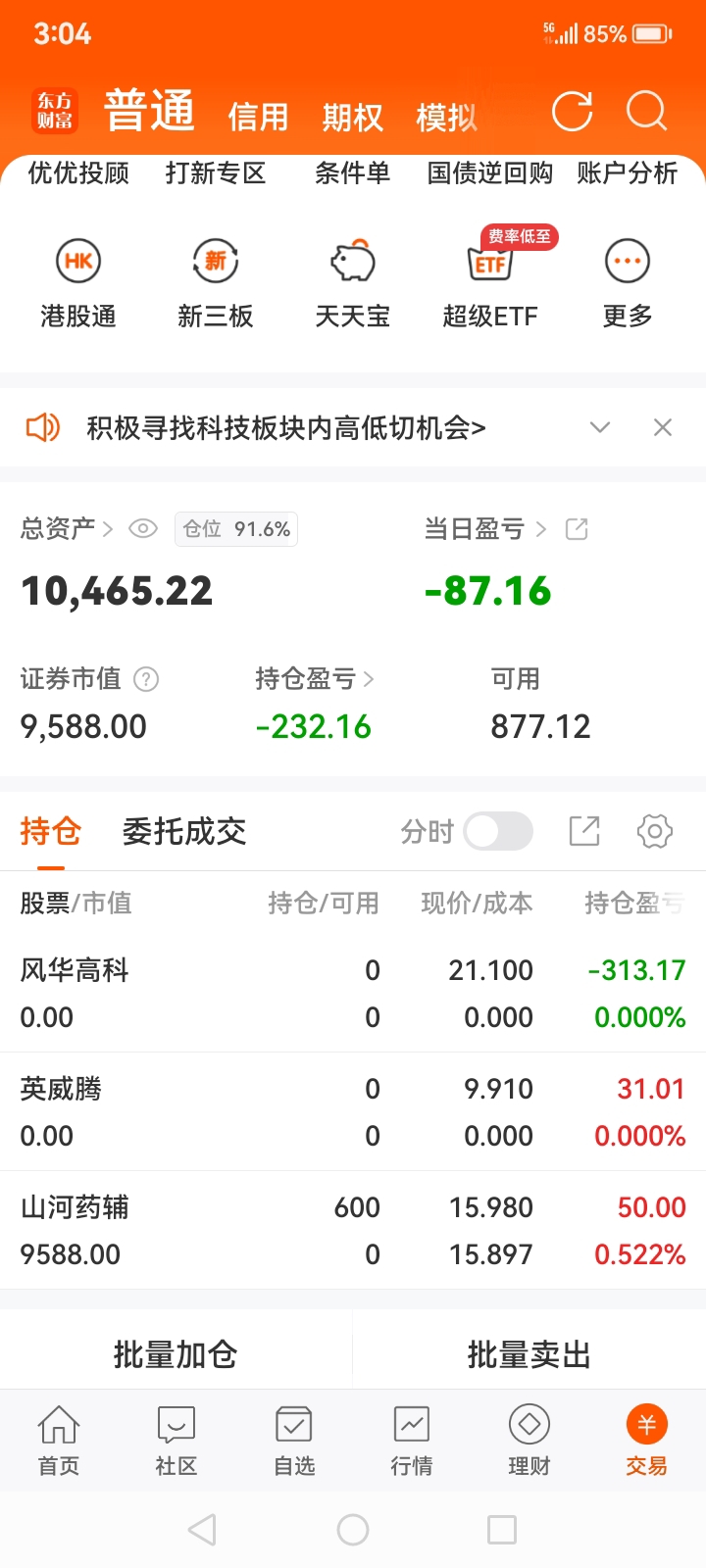Screen dimensions: 706x1568
Task: Open 港股通 HK icon
Action: (78, 262)
